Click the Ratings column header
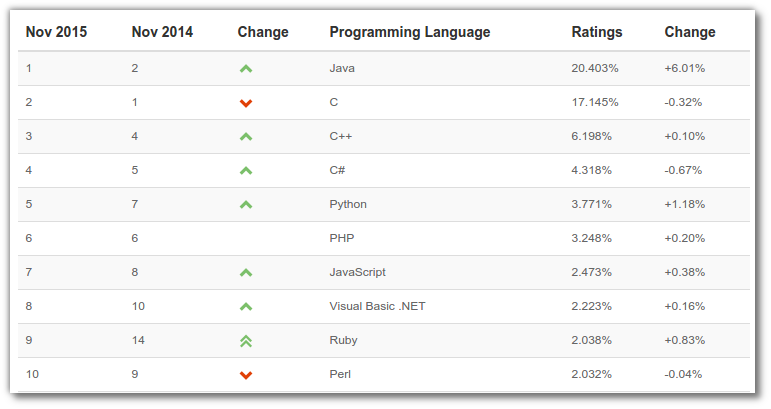The width and height of the screenshot is (771, 409). [x=597, y=32]
